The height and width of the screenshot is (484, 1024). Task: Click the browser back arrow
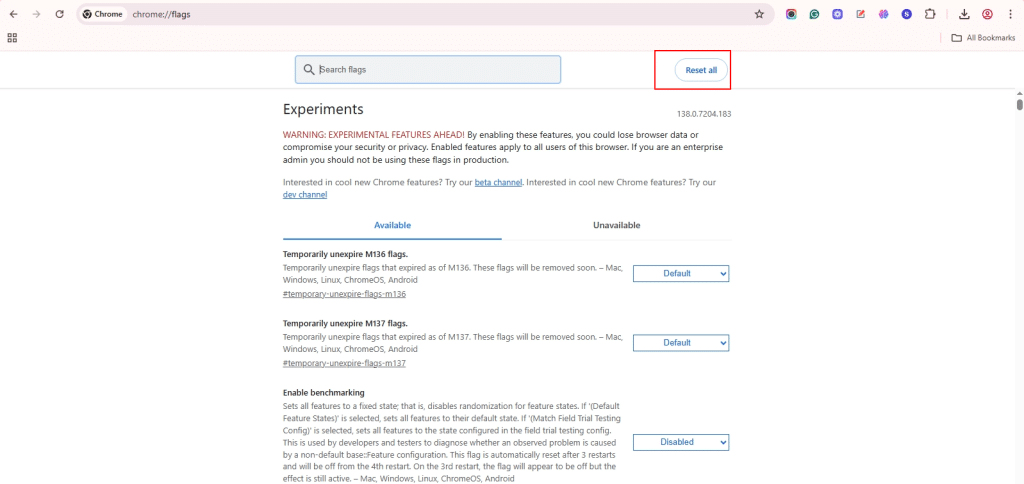(14, 14)
